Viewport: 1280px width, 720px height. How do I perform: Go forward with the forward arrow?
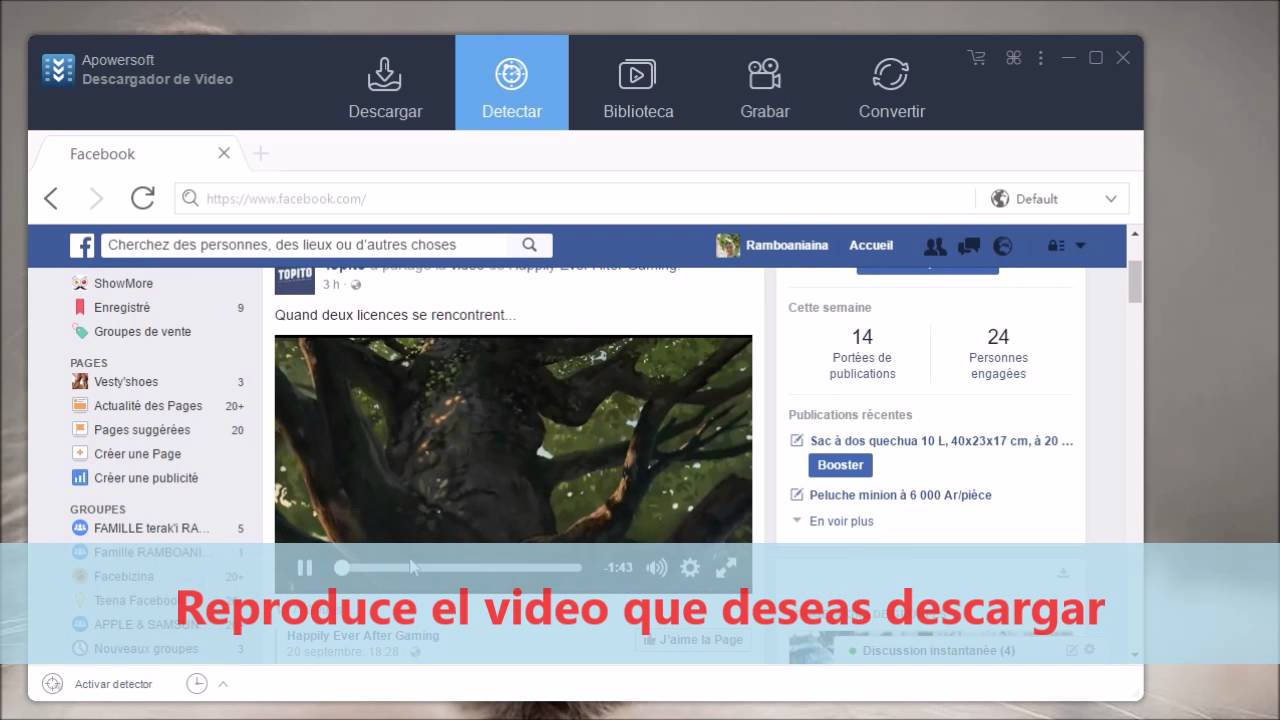pos(97,198)
